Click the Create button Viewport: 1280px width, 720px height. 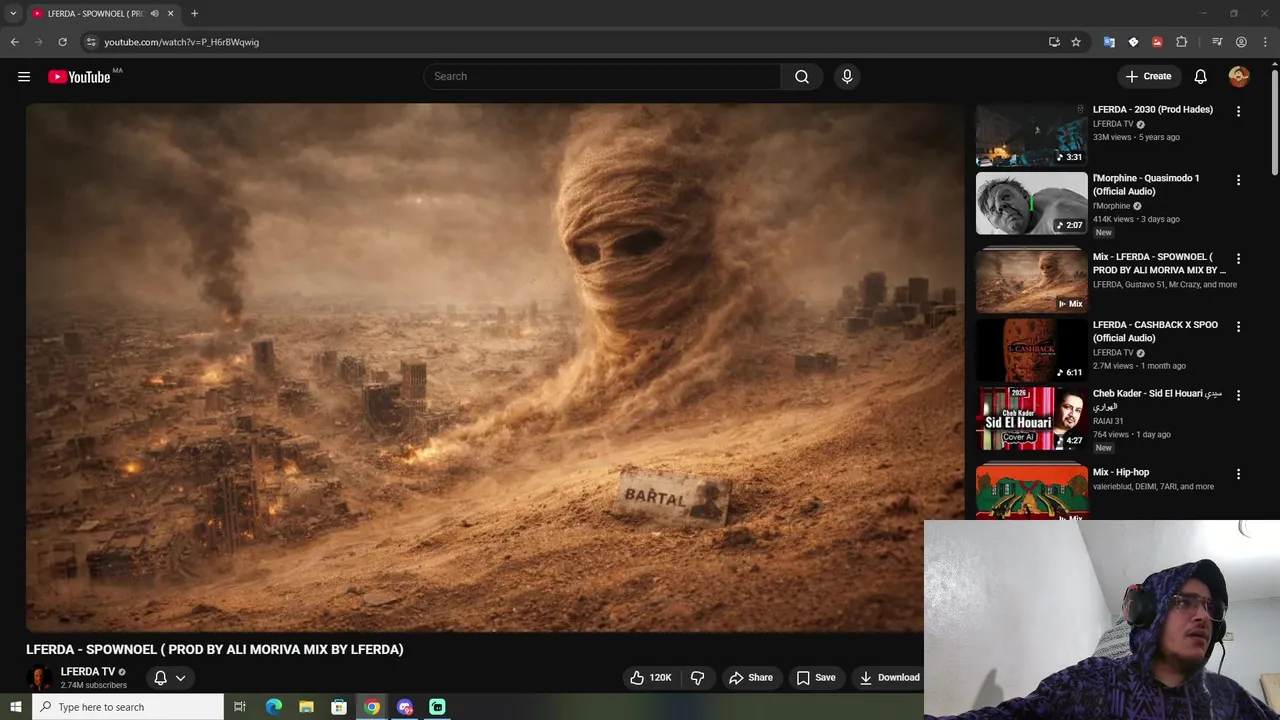(x=1148, y=77)
